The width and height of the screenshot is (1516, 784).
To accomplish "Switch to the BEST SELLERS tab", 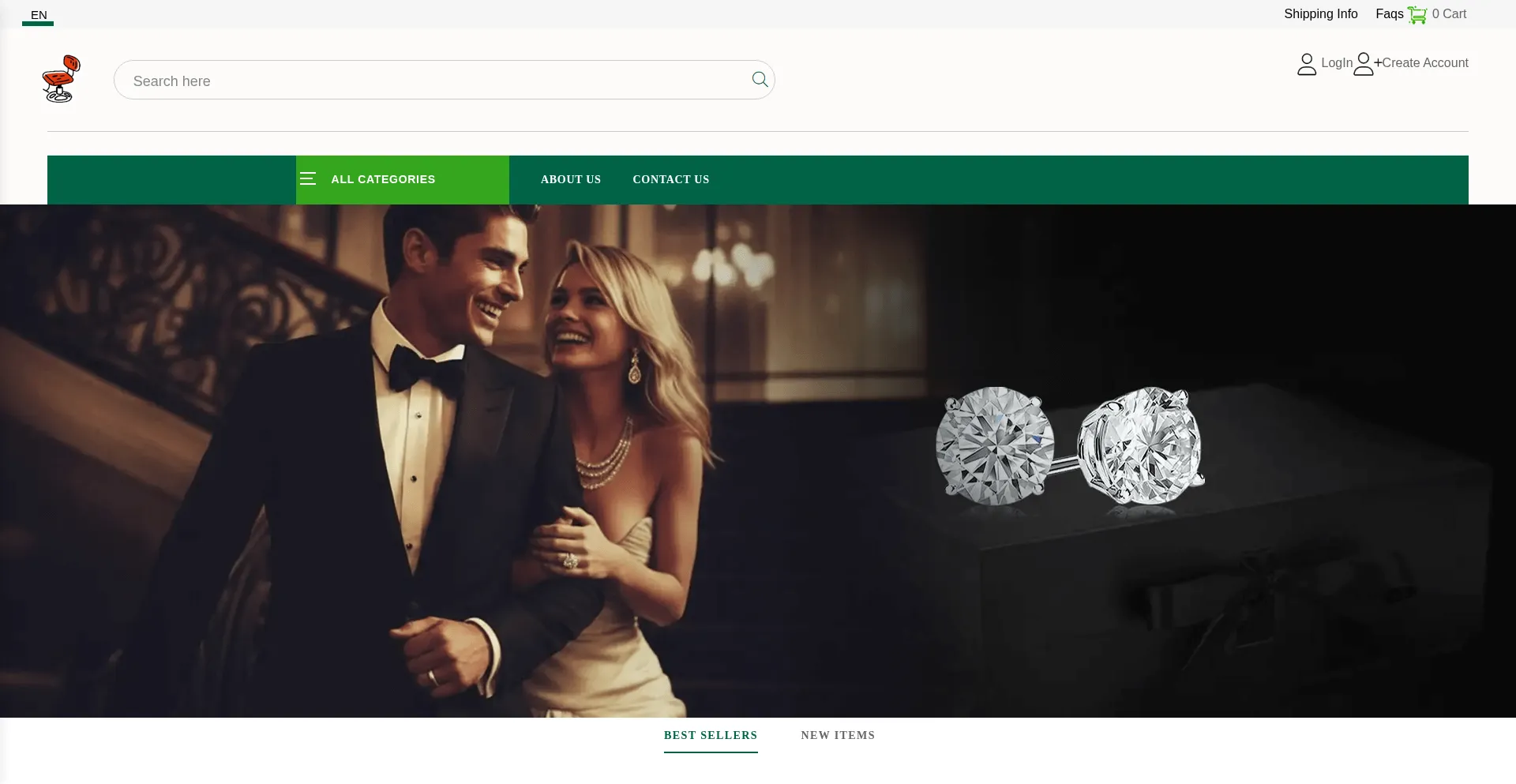I will click(710, 735).
